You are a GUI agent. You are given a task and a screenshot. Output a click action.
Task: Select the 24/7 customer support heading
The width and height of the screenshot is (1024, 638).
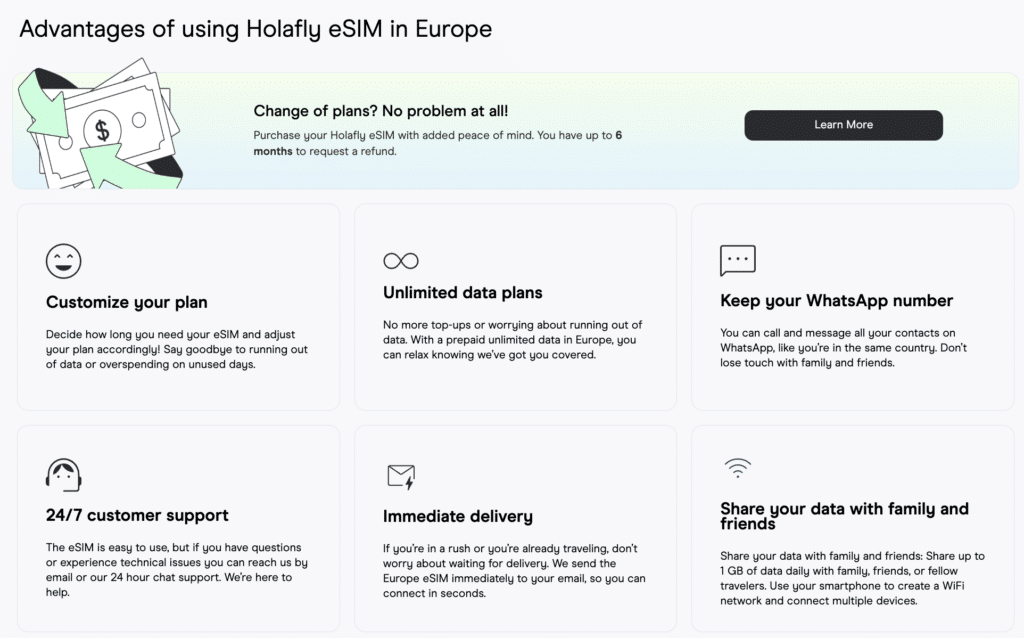[137, 515]
